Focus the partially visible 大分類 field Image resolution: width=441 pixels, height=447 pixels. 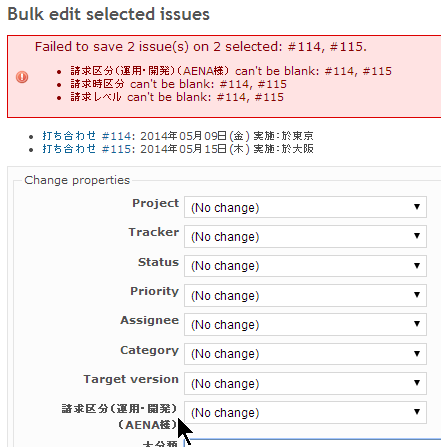pyautogui.click(x=313, y=443)
